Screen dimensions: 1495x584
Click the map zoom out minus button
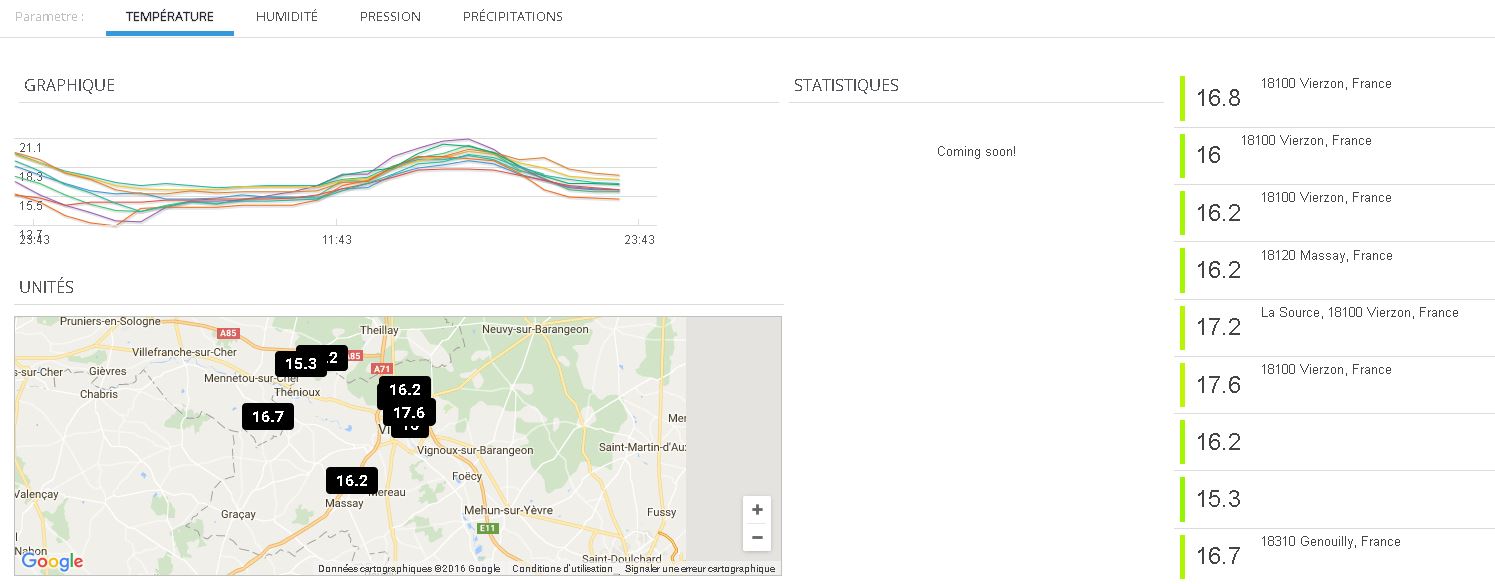point(757,537)
